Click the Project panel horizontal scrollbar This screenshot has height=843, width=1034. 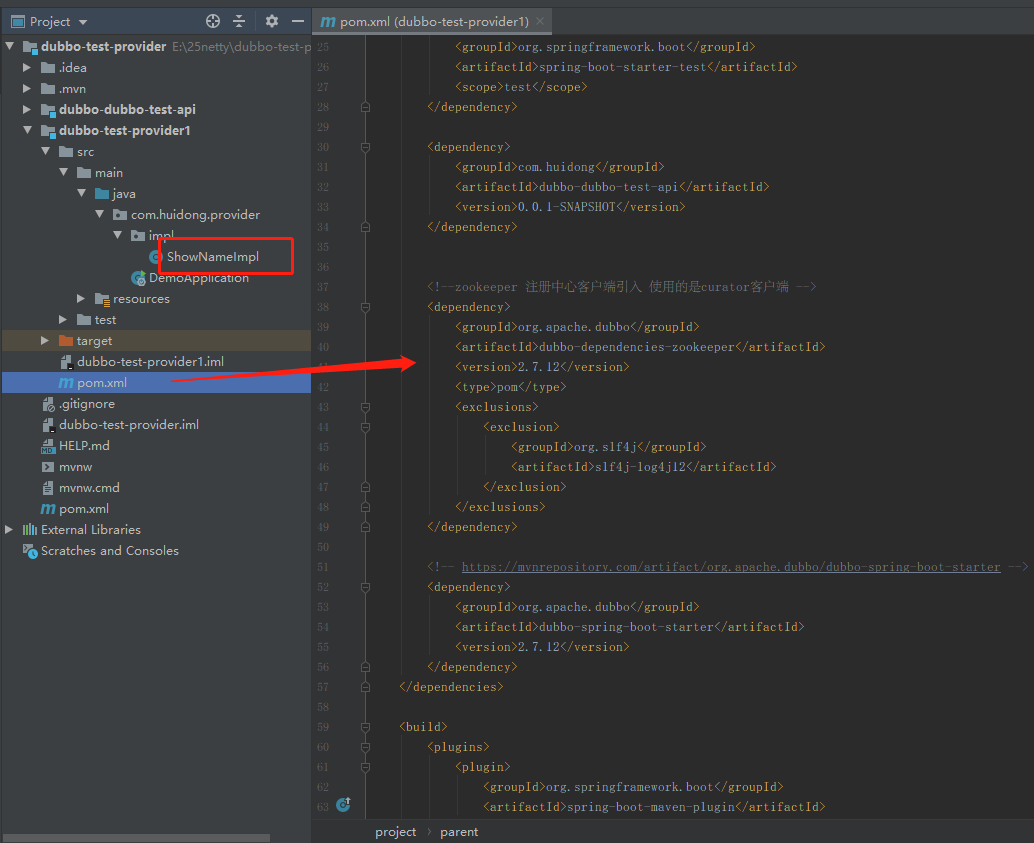(137, 838)
